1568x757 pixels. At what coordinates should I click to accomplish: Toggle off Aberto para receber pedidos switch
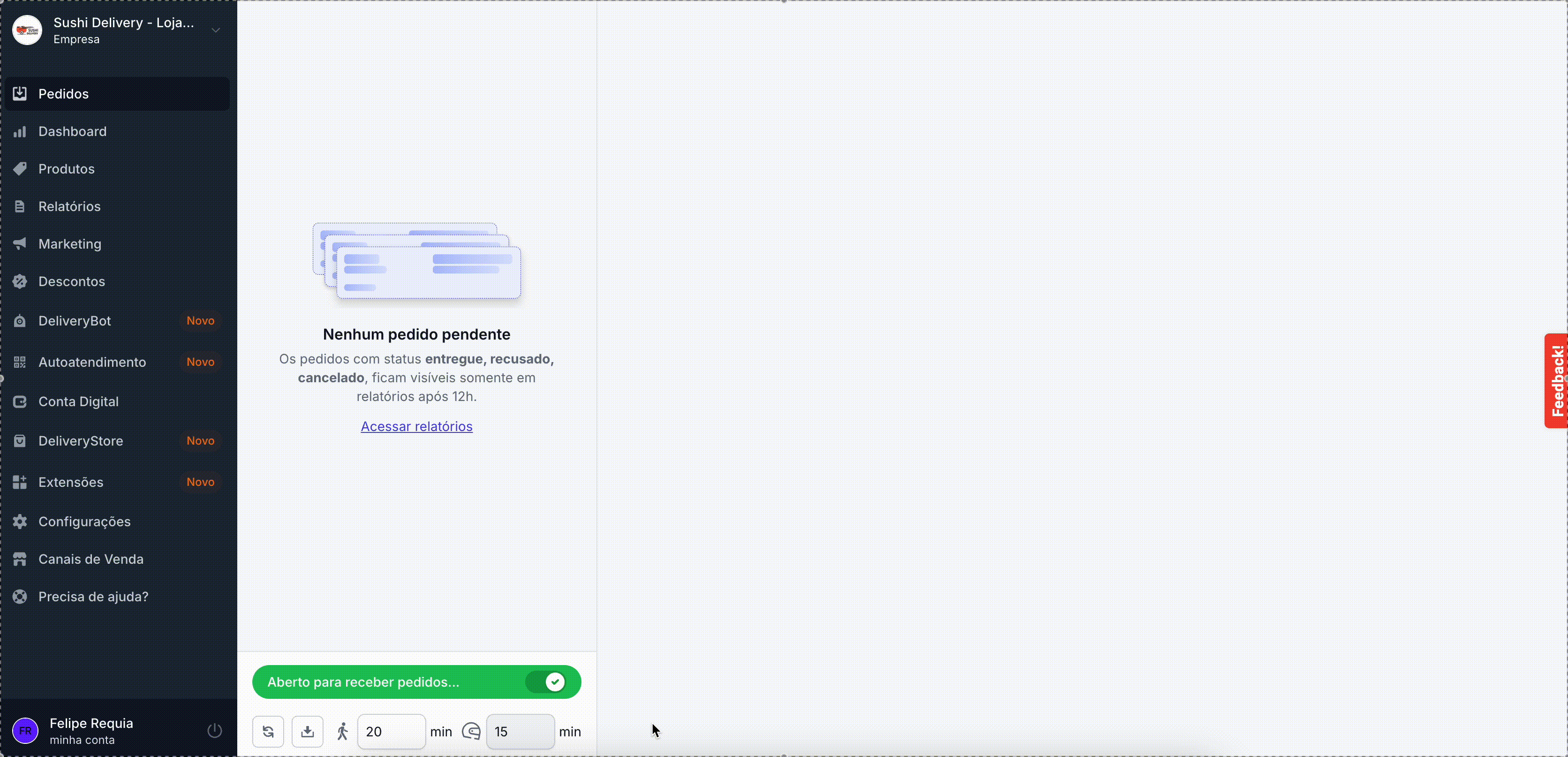546,681
